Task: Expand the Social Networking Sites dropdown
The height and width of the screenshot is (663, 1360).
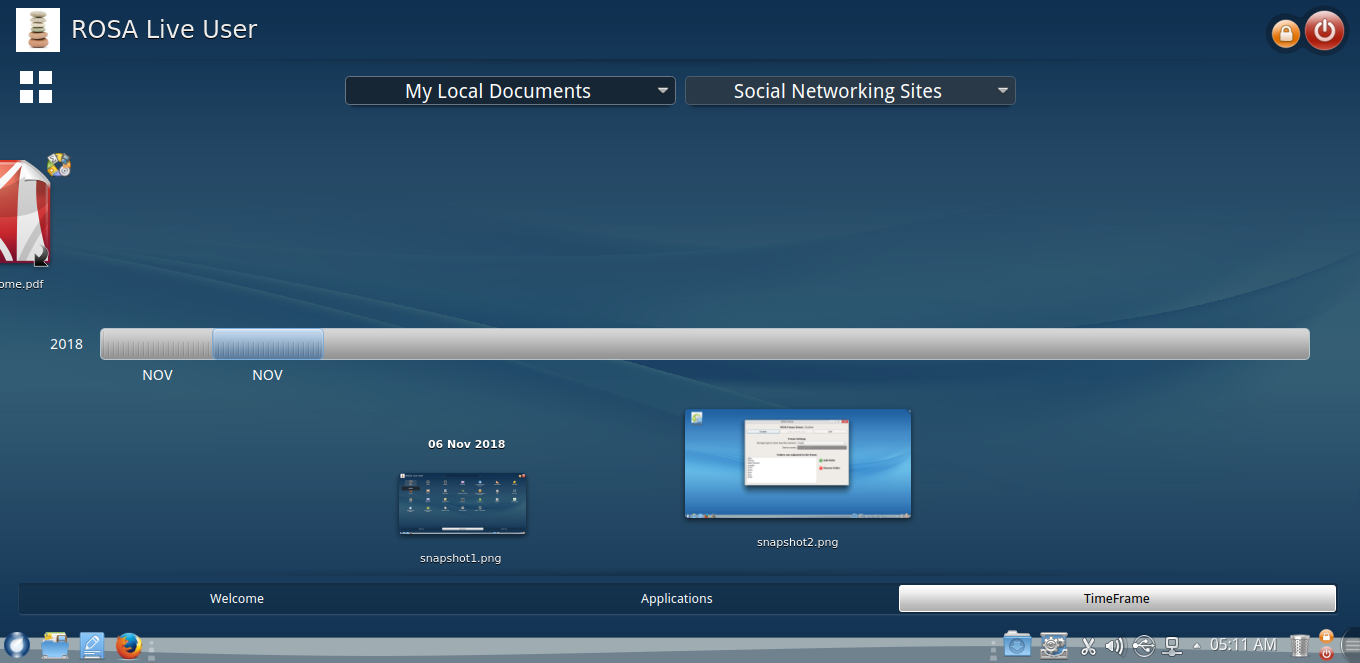Action: pyautogui.click(x=850, y=91)
